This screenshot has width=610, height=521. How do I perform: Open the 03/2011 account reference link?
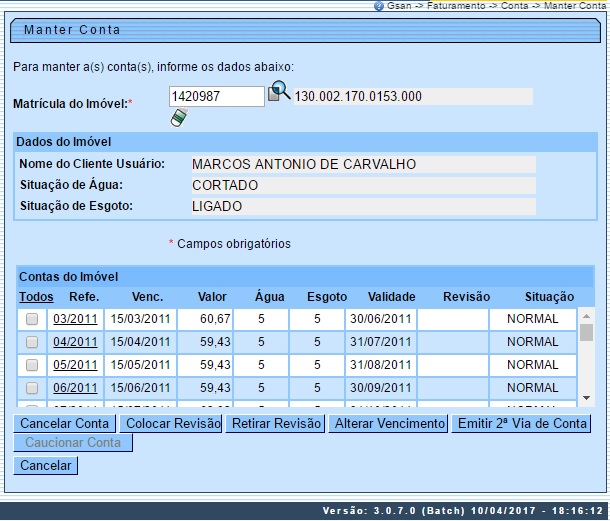click(75, 319)
